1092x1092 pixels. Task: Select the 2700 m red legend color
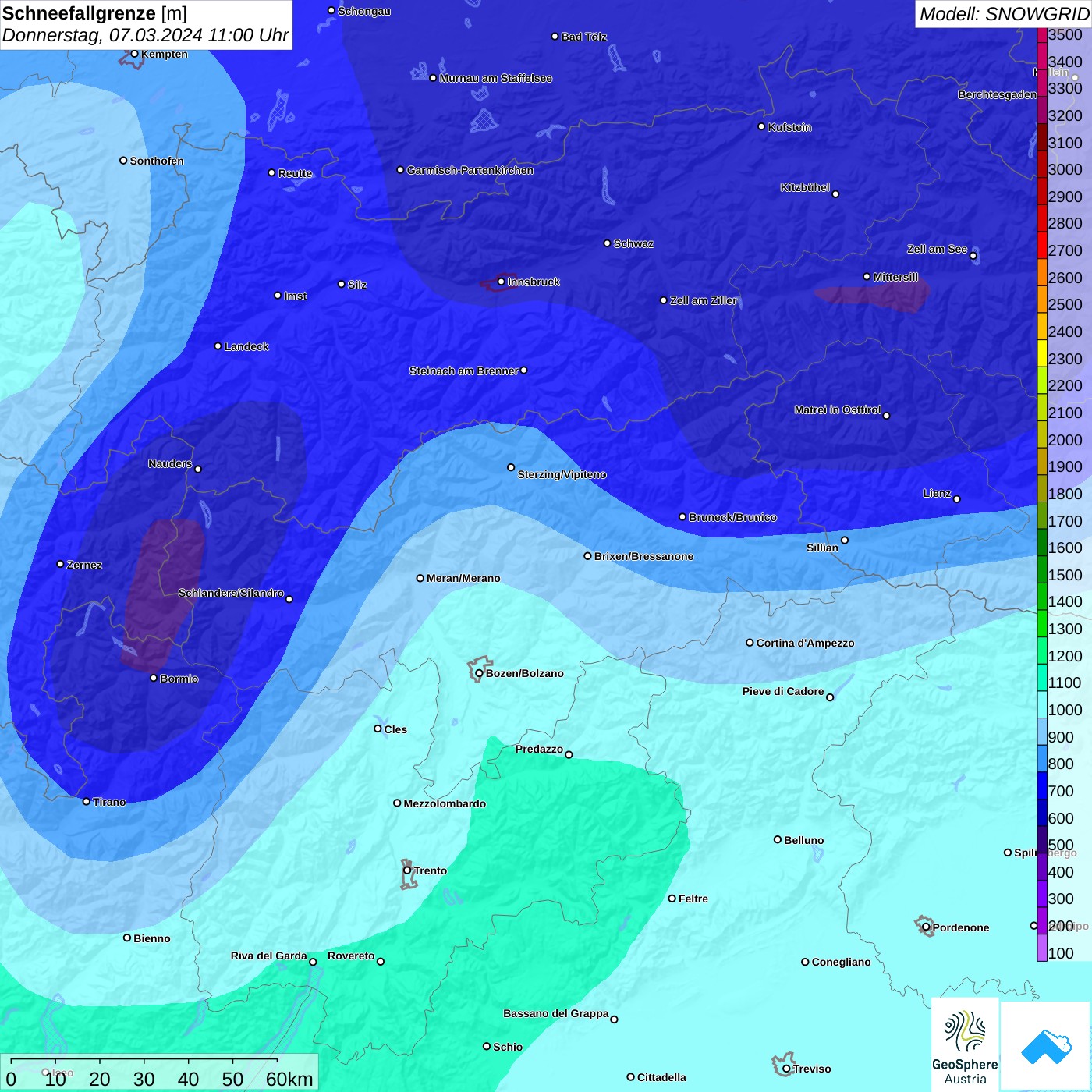point(1042,245)
